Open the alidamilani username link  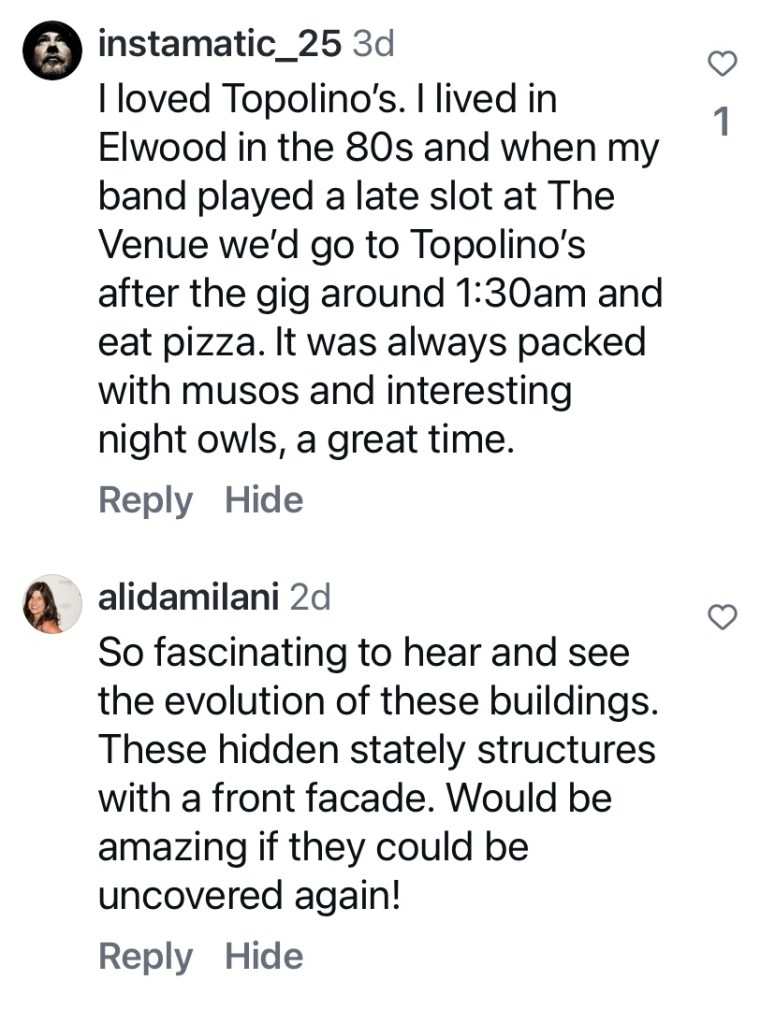pyautogui.click(x=188, y=597)
